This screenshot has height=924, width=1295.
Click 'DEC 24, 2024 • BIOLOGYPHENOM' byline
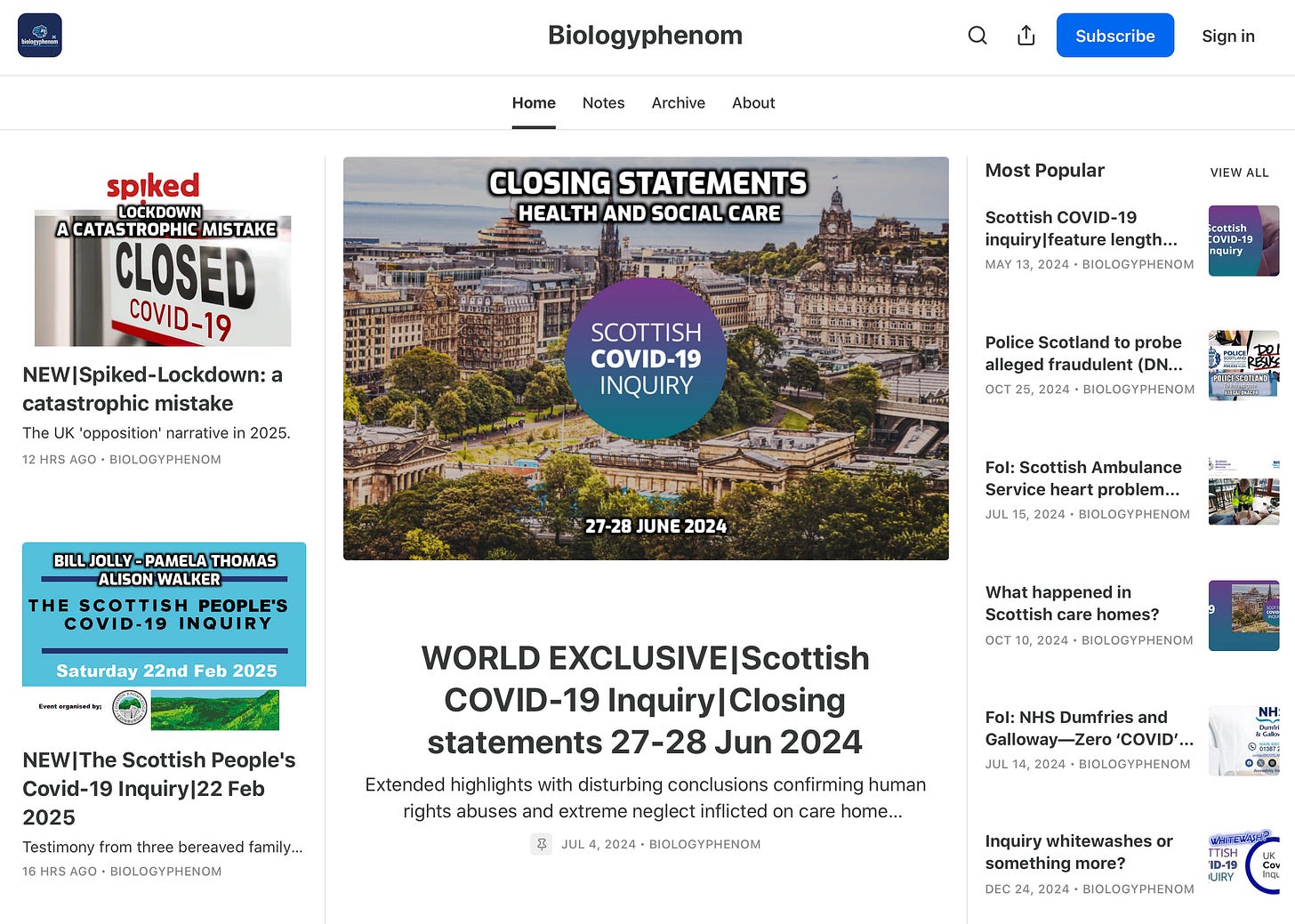point(1090,889)
